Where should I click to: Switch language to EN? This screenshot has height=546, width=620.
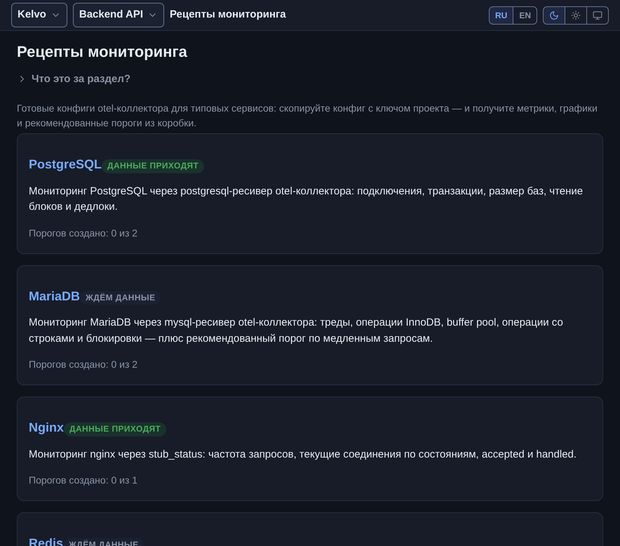[525, 15]
